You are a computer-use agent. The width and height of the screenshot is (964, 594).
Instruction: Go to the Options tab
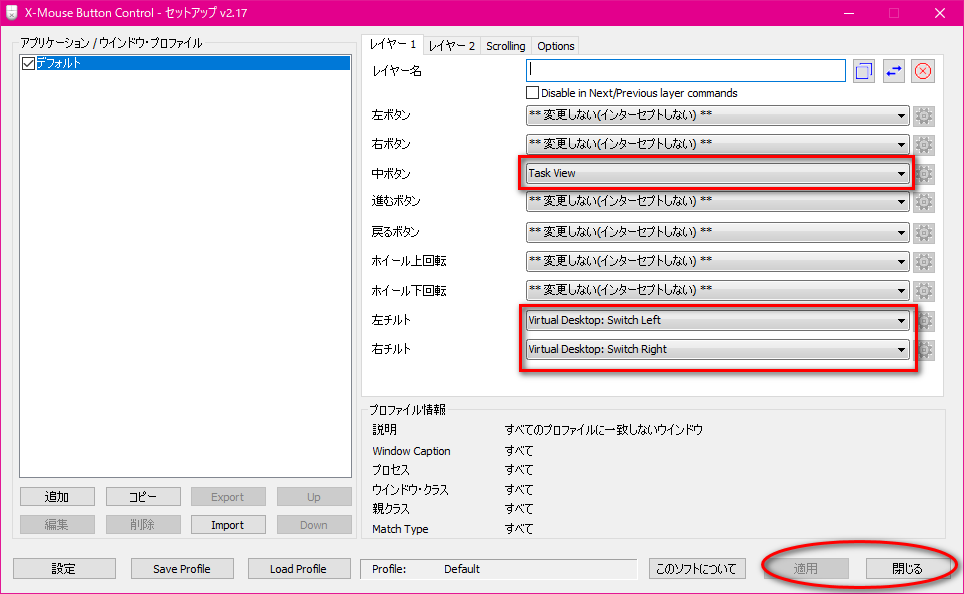click(x=555, y=46)
